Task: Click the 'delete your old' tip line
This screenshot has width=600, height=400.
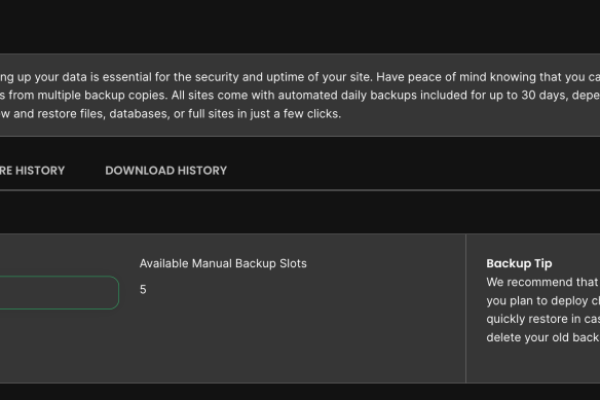Action: coord(540,337)
